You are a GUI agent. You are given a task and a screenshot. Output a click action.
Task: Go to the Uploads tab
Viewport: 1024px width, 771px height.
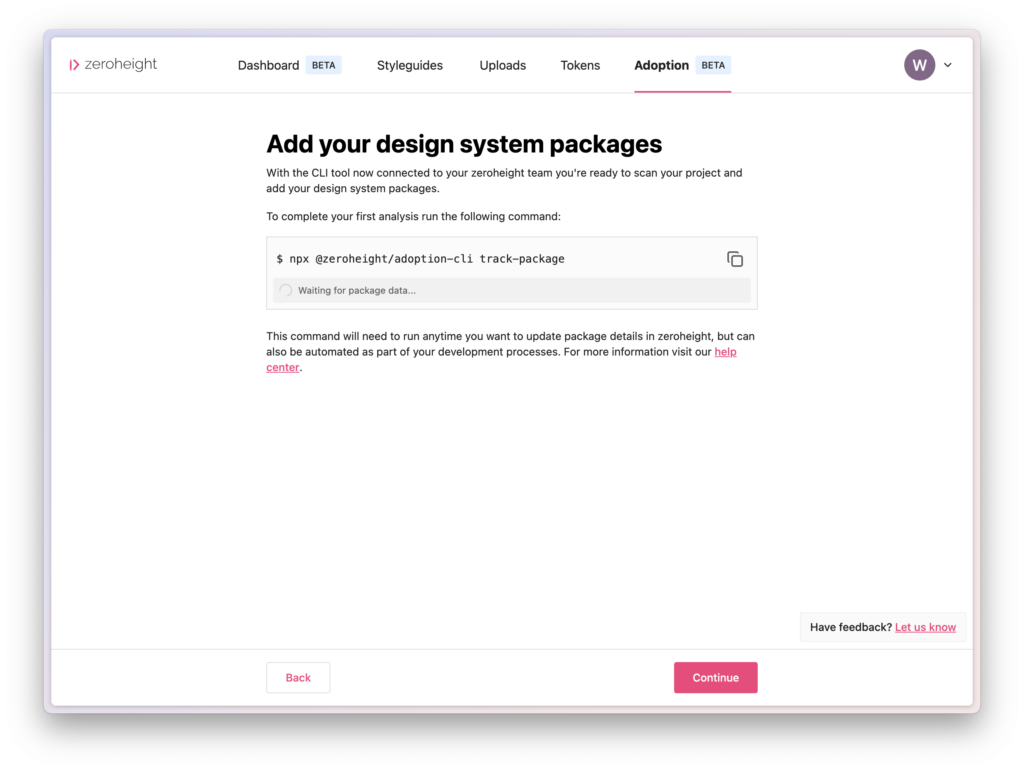502,65
